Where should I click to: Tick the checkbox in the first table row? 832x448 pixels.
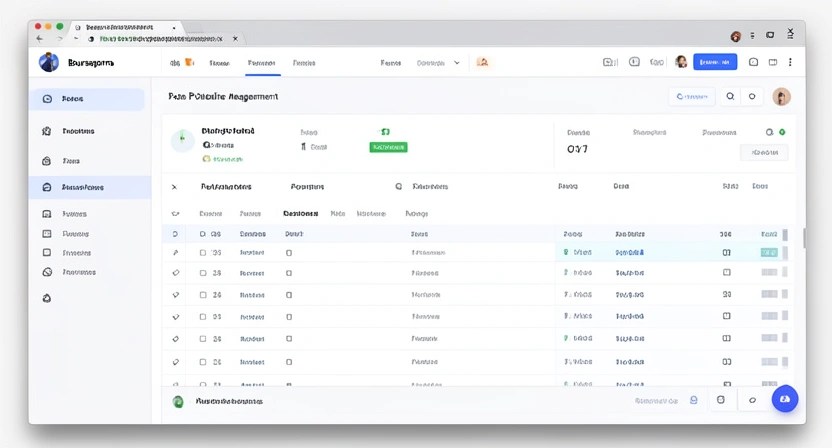click(x=202, y=253)
